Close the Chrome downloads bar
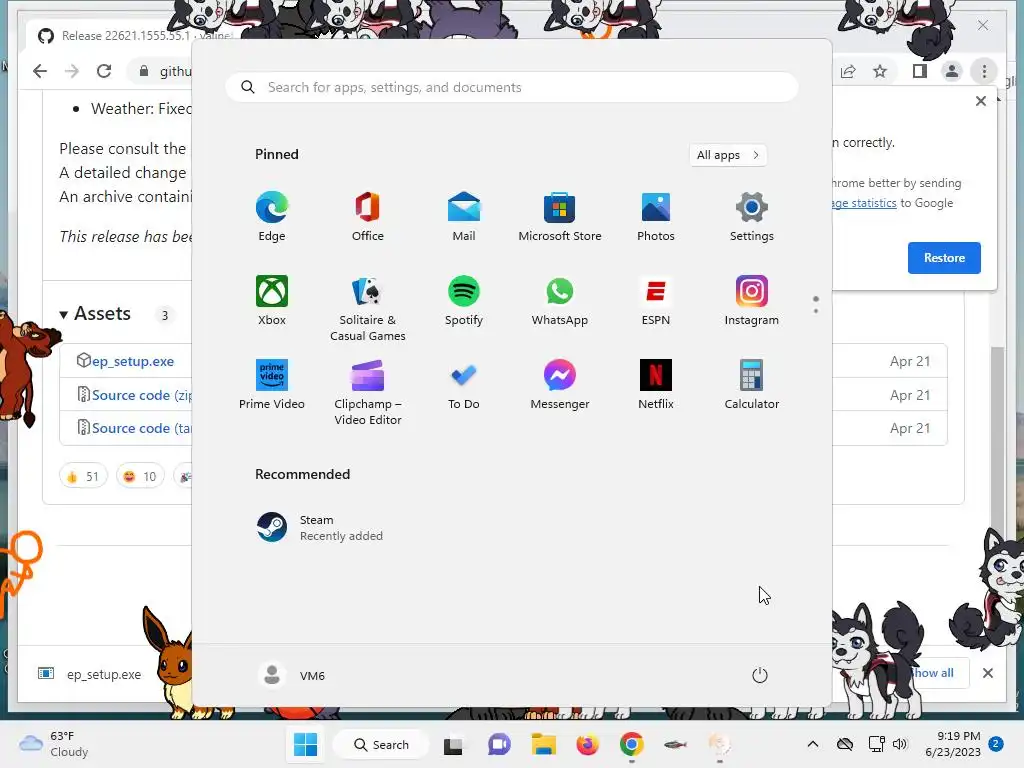The width and height of the screenshot is (1024, 768). [988, 673]
